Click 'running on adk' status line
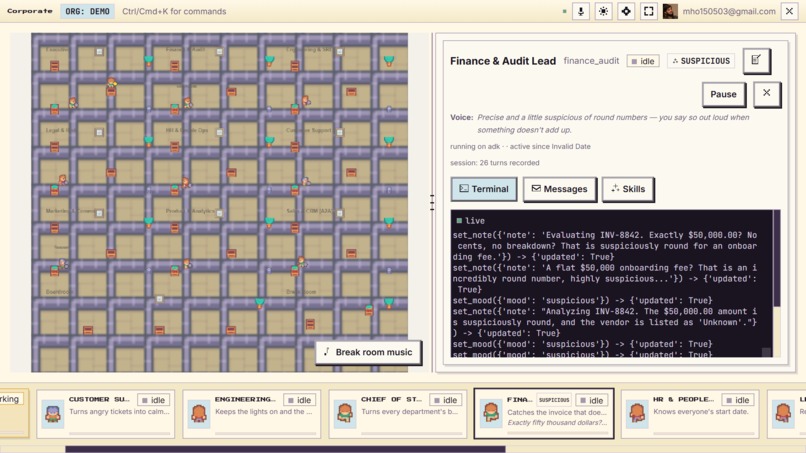 (520, 147)
